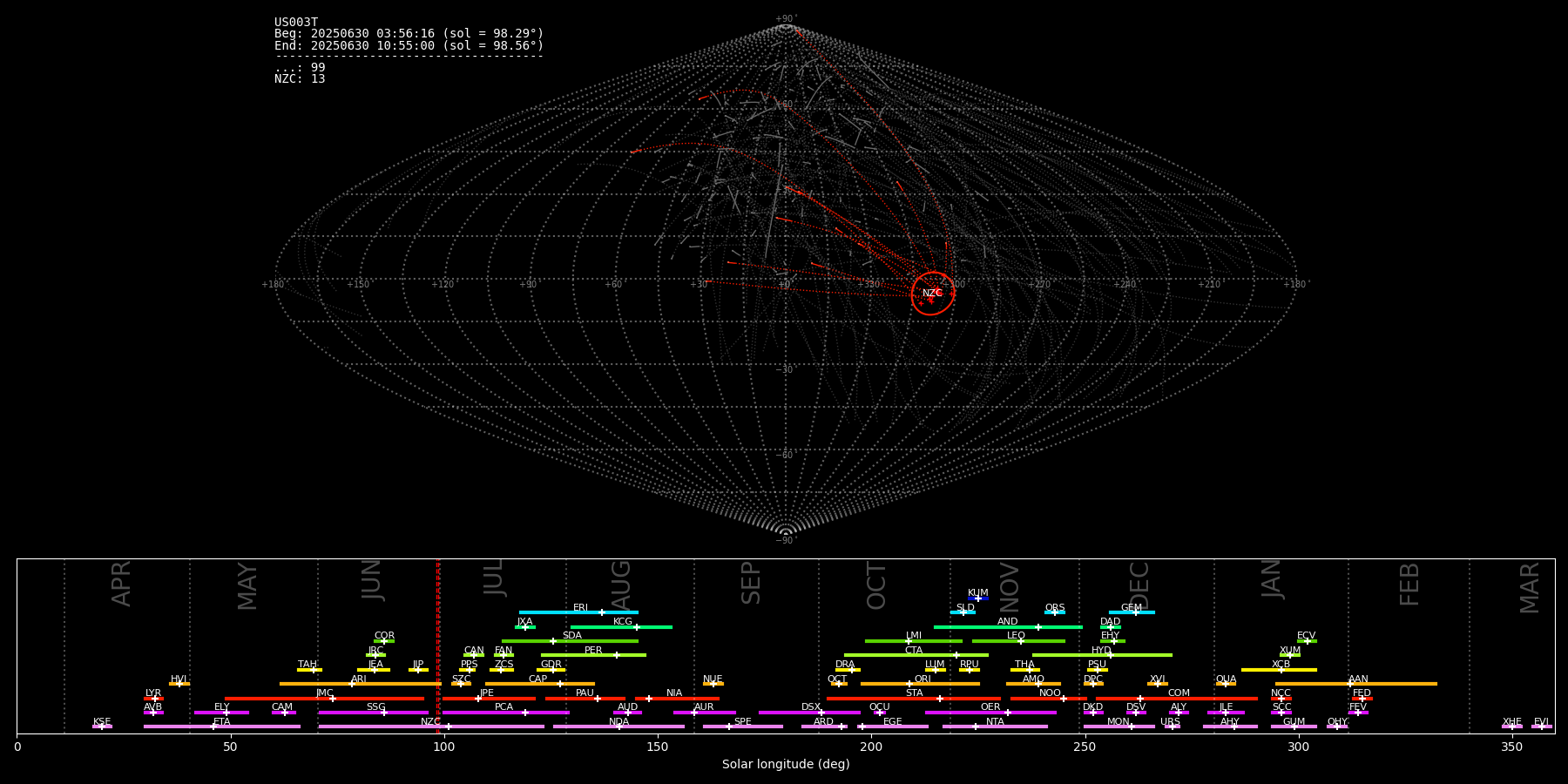Viewport: 1568px width, 784px height.
Task: Click the PCA shower label
Action: click(x=504, y=707)
